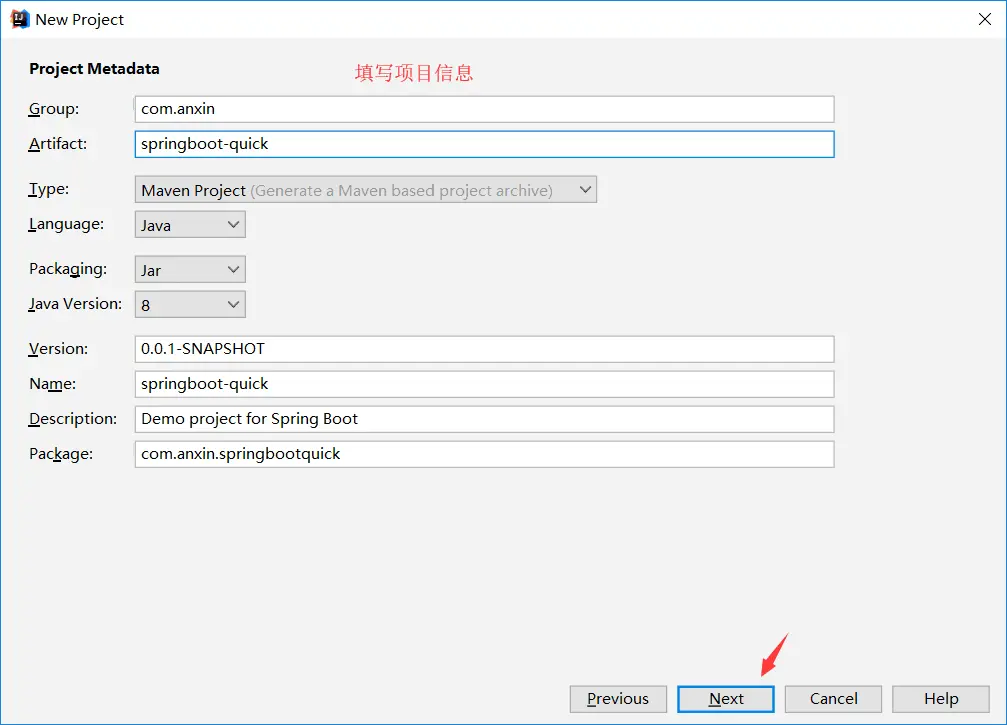
Task: Click the Java Version: label
Action: point(75,304)
